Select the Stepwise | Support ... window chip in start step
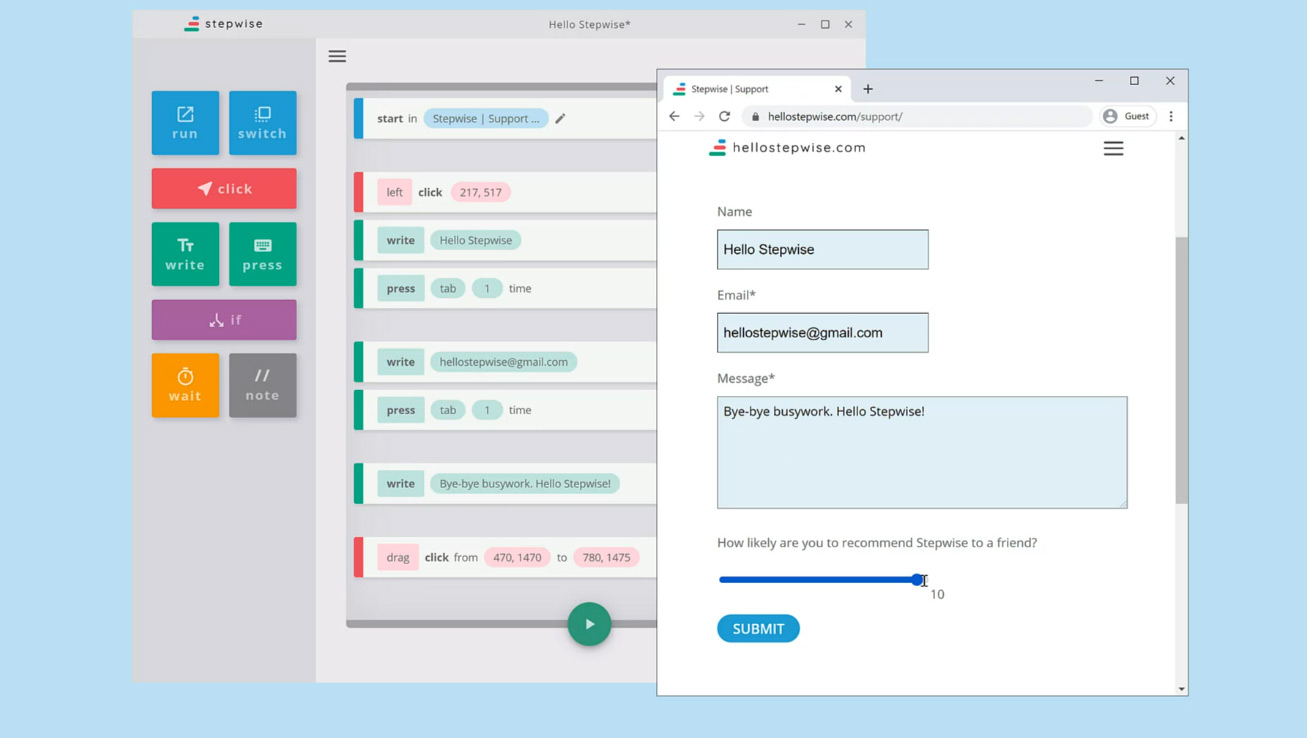 486,118
